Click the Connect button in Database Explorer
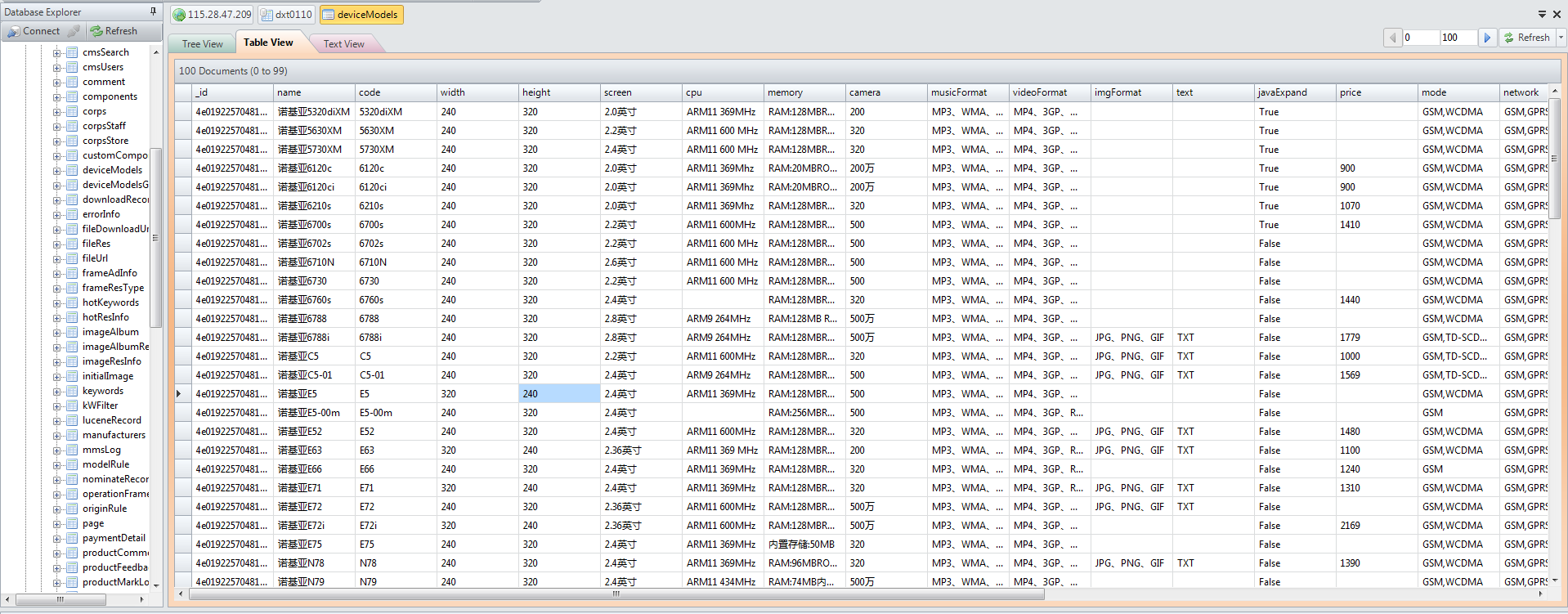The image size is (1568, 614). click(x=34, y=31)
